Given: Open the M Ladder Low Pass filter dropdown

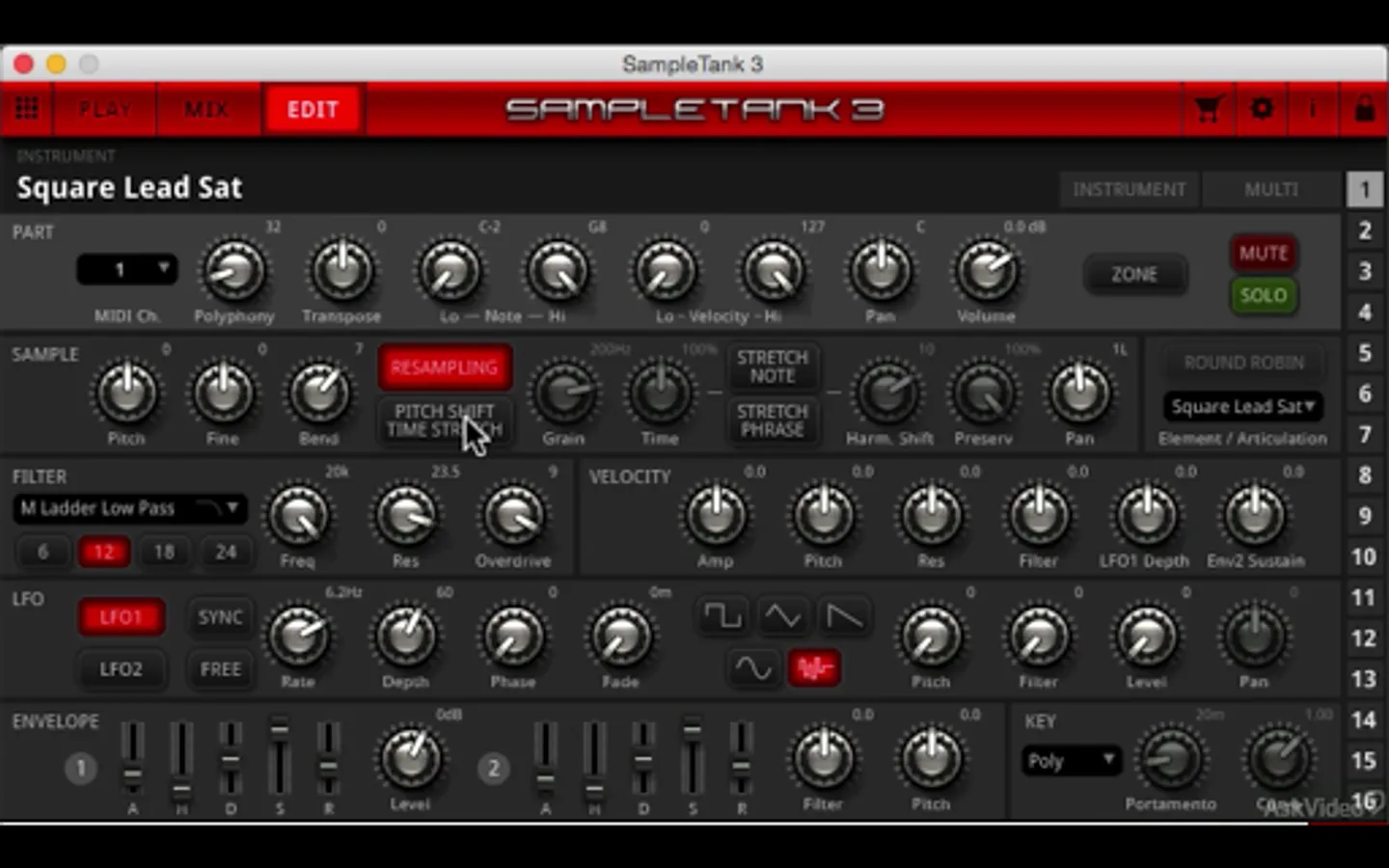Looking at the screenshot, I should 128,508.
